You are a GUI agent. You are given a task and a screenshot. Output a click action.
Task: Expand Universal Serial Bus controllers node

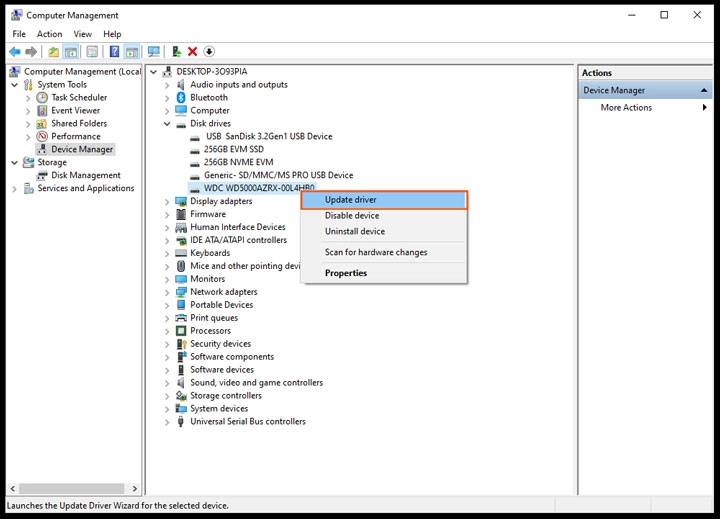coord(168,422)
